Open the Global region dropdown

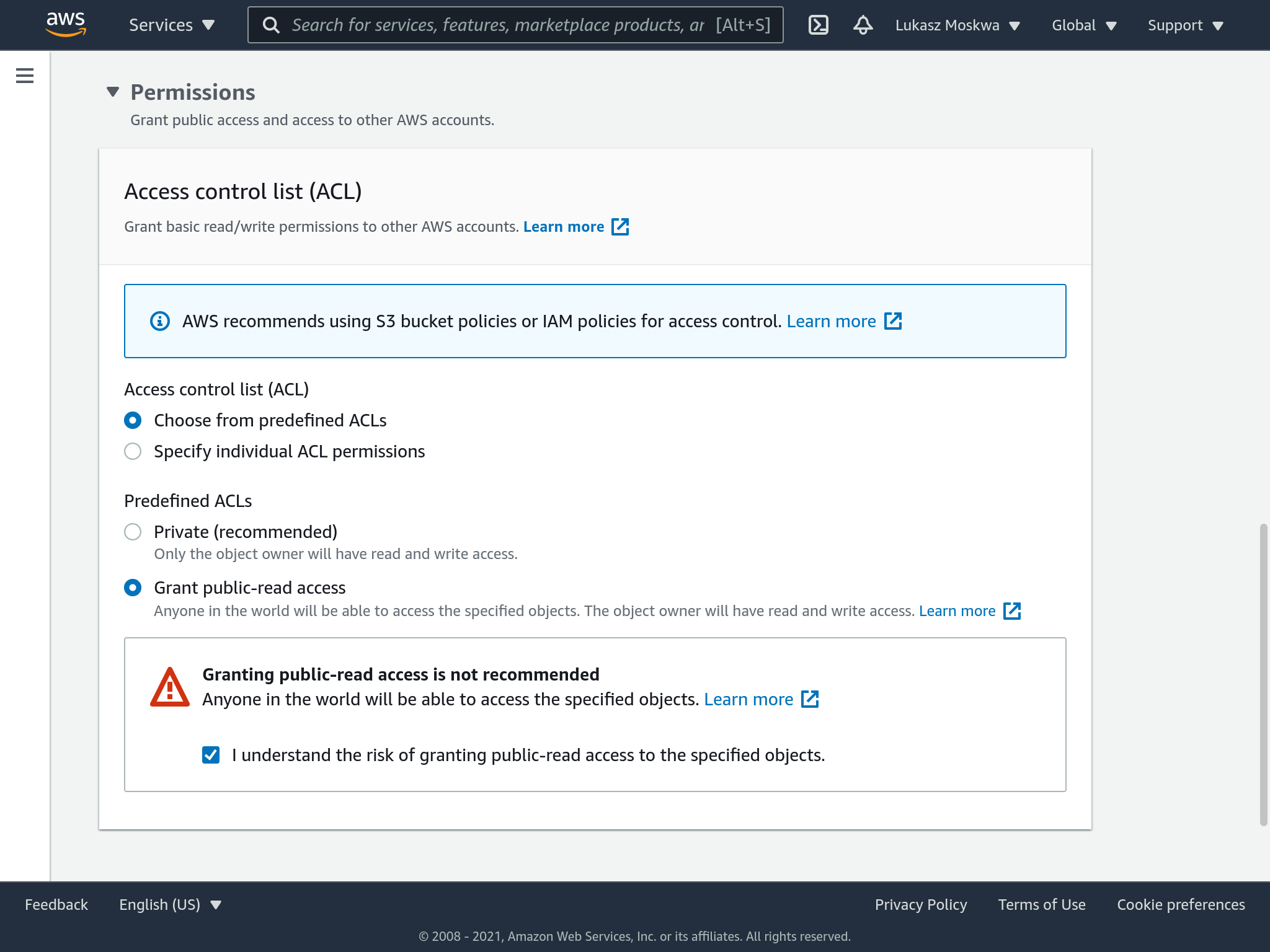click(1083, 25)
